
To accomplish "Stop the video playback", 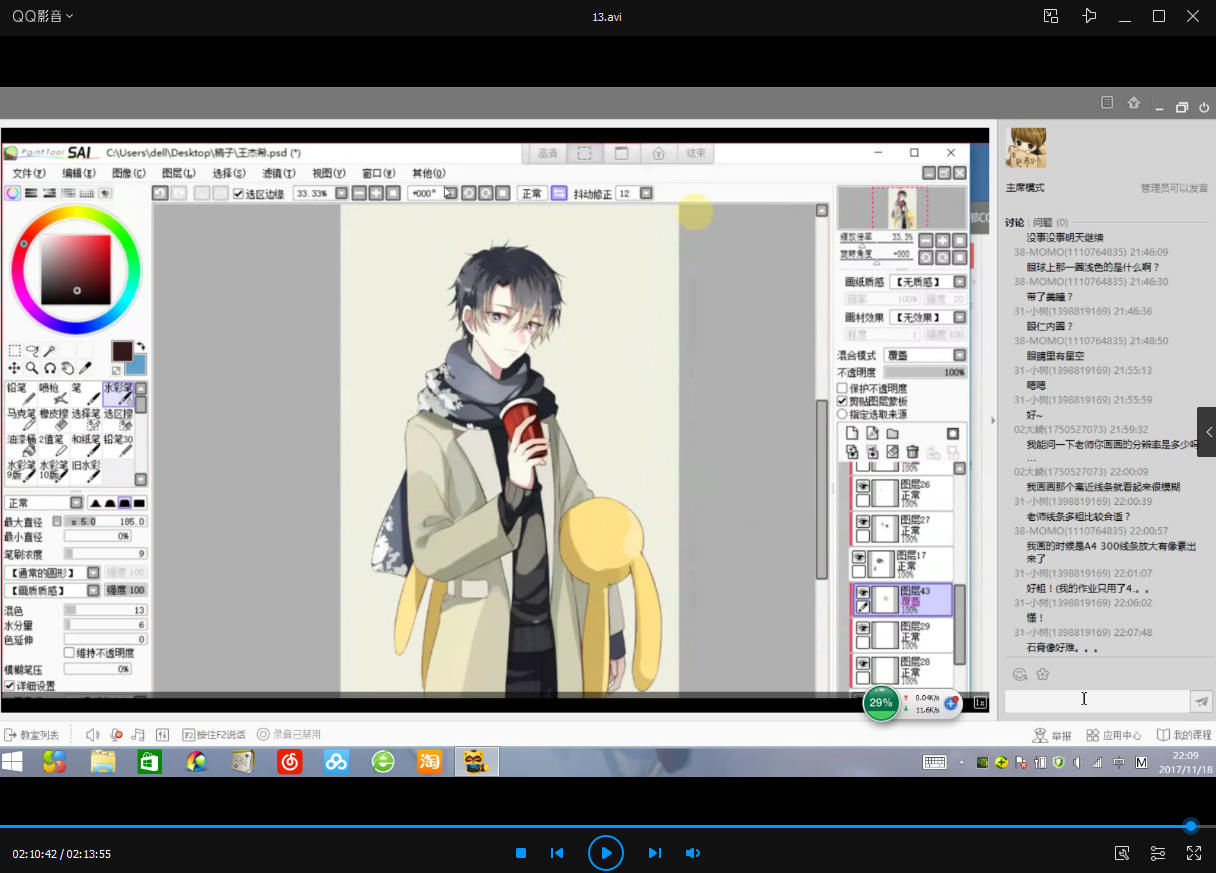I will [521, 853].
